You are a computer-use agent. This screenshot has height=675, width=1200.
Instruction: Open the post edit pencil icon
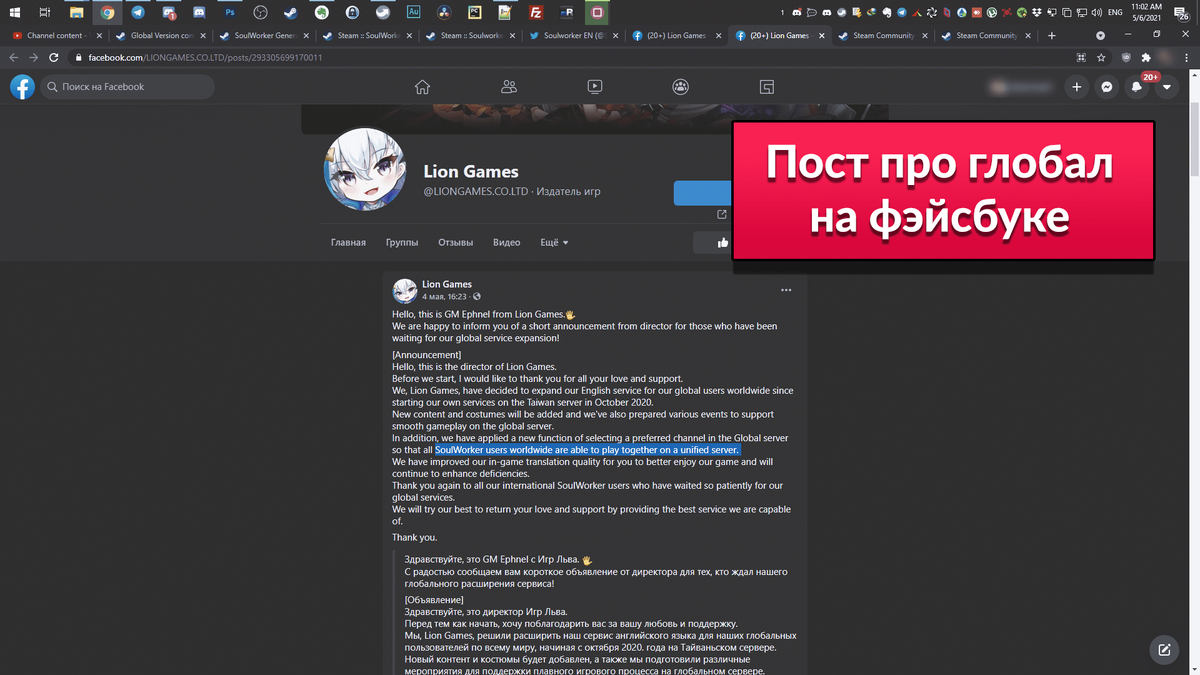1163,649
